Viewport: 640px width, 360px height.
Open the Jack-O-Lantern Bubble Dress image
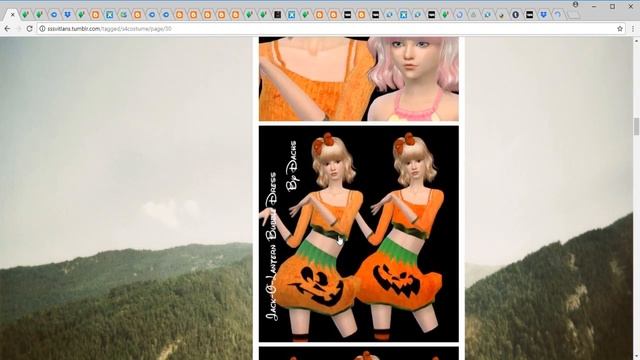tap(359, 234)
